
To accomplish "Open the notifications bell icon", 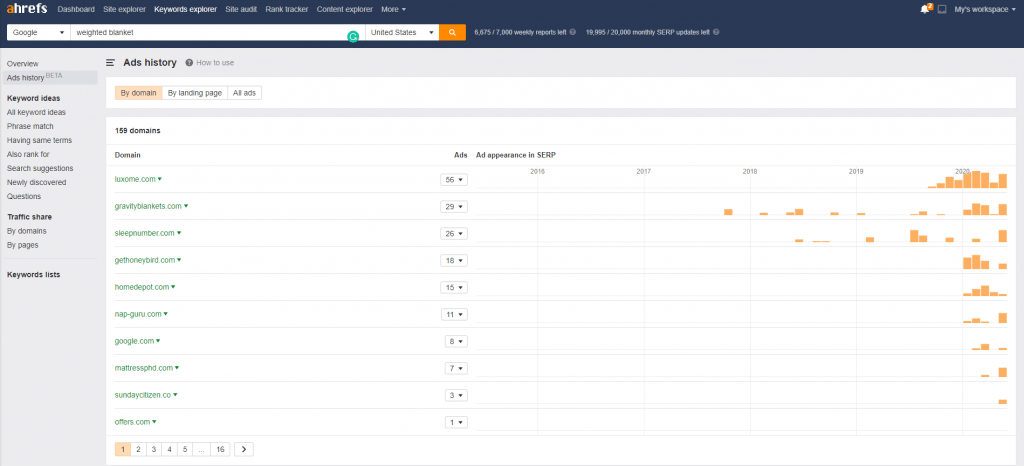I will point(924,9).
